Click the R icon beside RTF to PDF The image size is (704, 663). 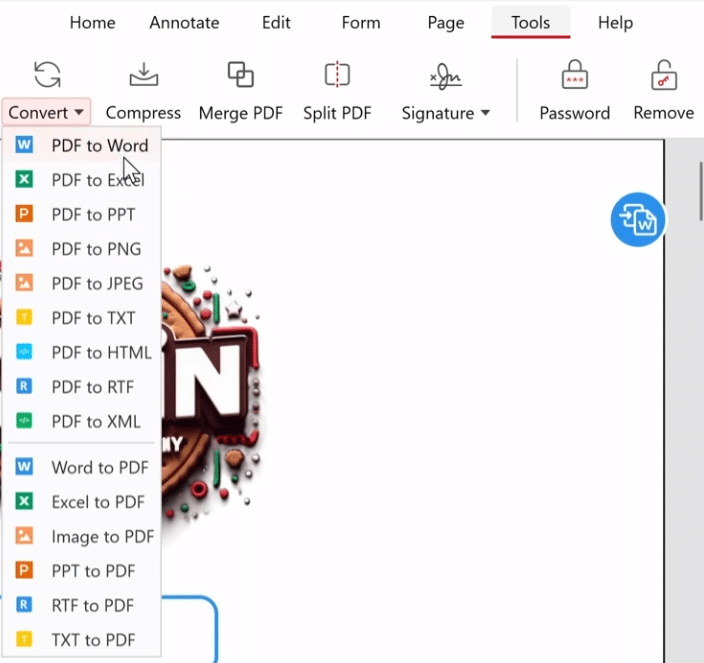24,605
